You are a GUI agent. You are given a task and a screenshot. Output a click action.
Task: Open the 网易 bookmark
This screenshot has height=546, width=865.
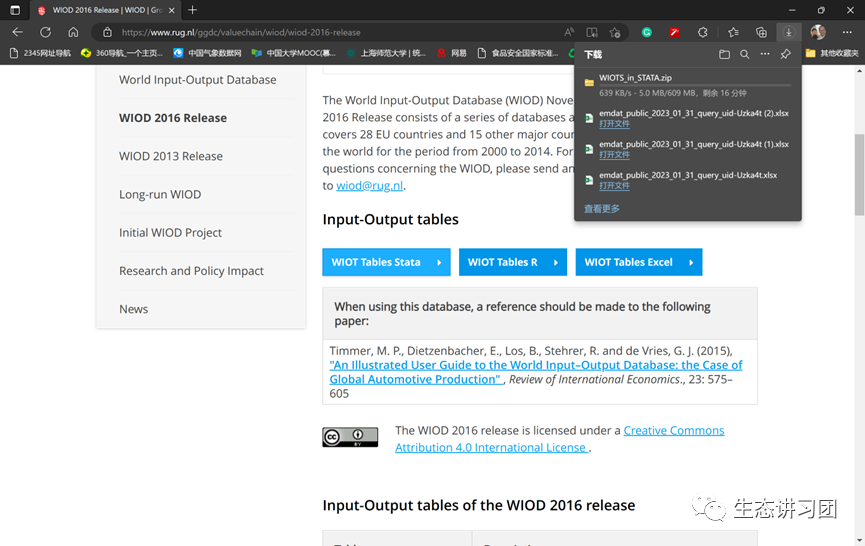coord(452,53)
